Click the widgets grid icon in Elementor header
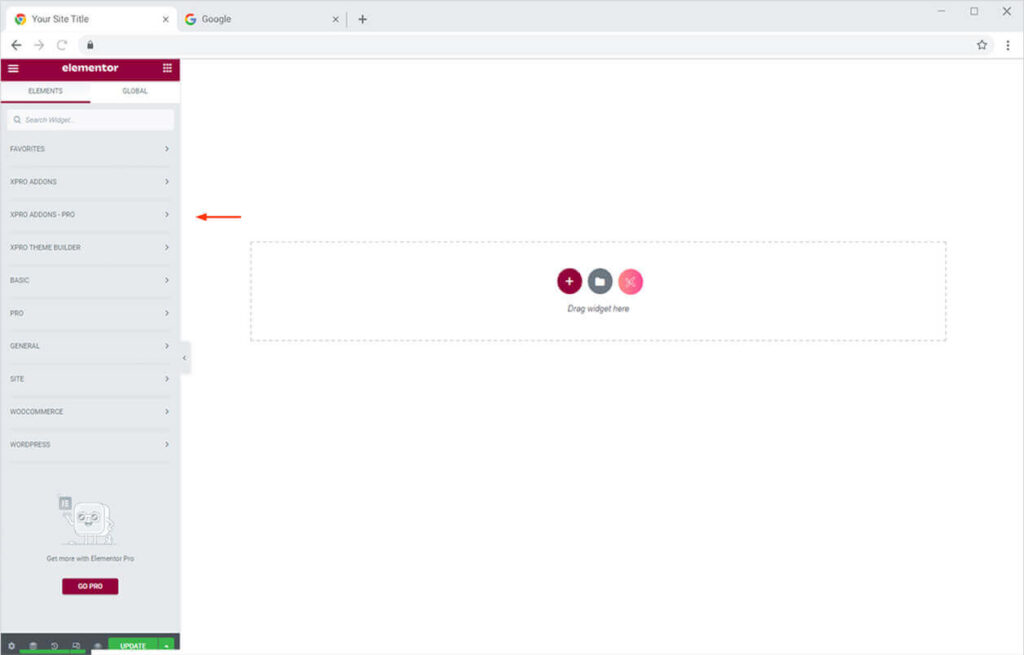Image resolution: width=1024 pixels, height=655 pixels. pyautogui.click(x=167, y=68)
